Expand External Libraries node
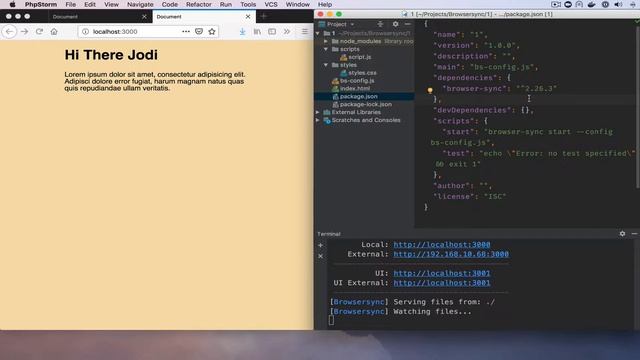This screenshot has width=640, height=360. [x=318, y=112]
